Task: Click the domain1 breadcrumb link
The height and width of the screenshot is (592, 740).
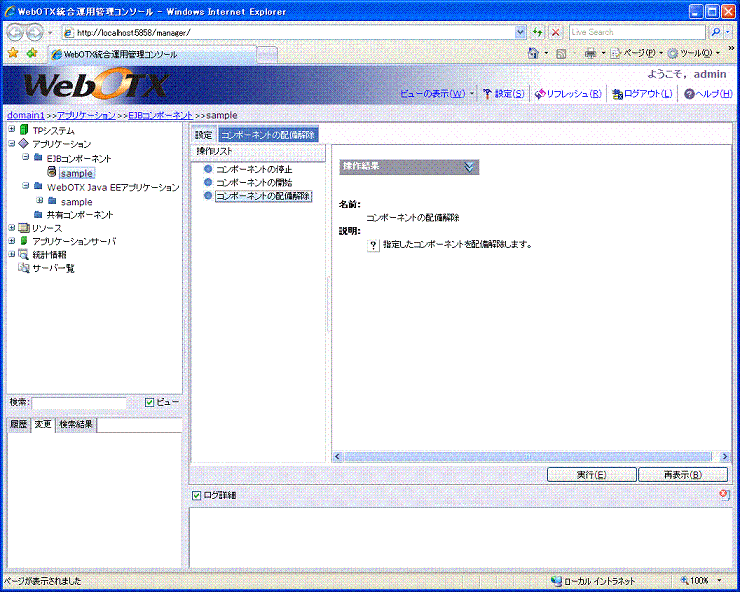Action: 25,115
